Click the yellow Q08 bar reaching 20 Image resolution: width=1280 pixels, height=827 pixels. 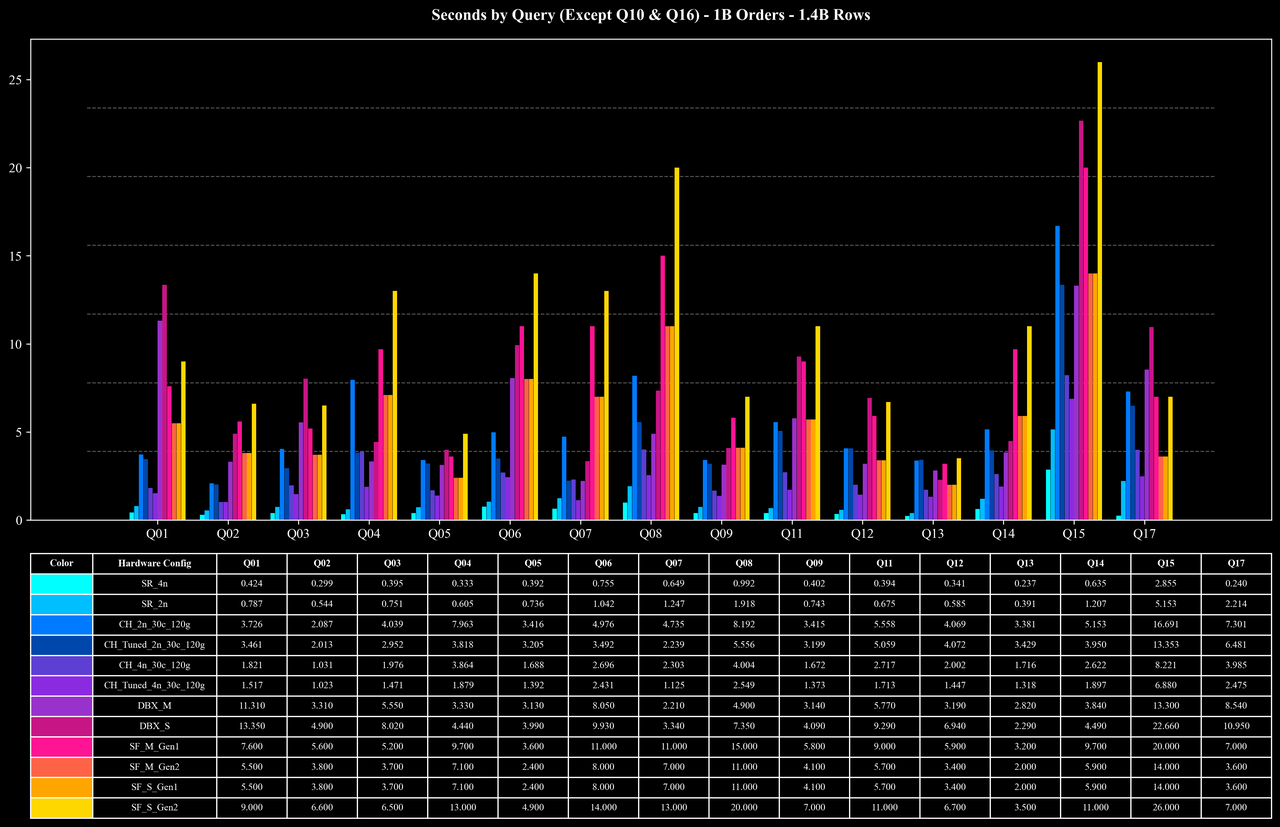click(x=677, y=344)
